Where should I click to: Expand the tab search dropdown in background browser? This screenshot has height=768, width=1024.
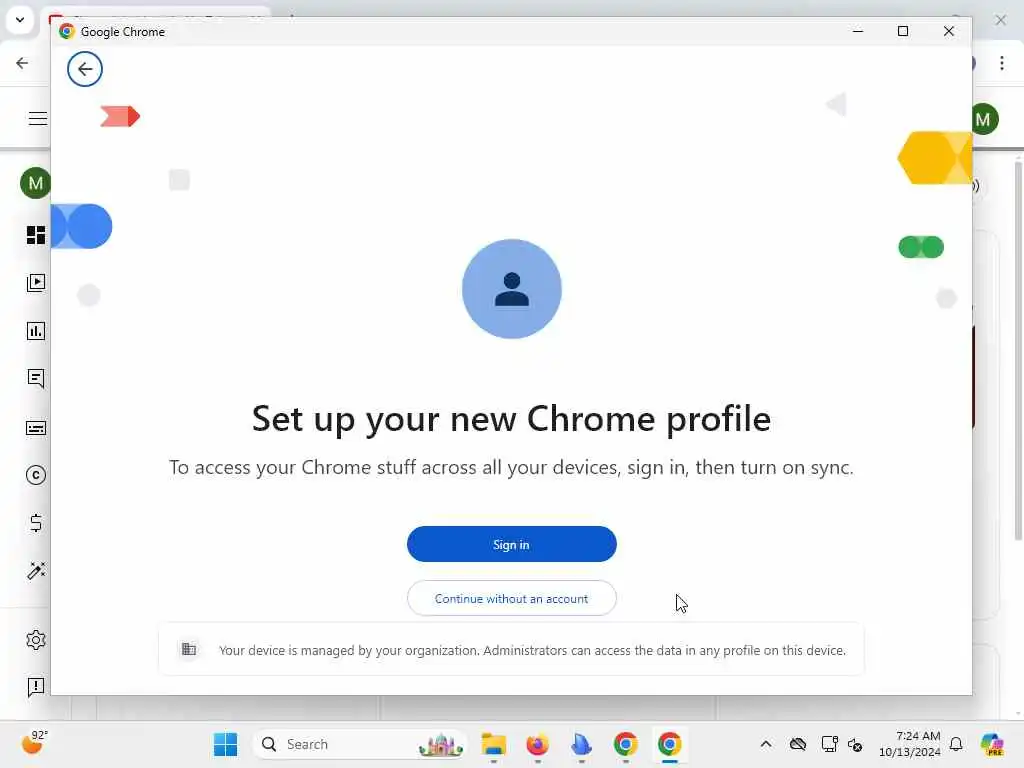[x=20, y=20]
